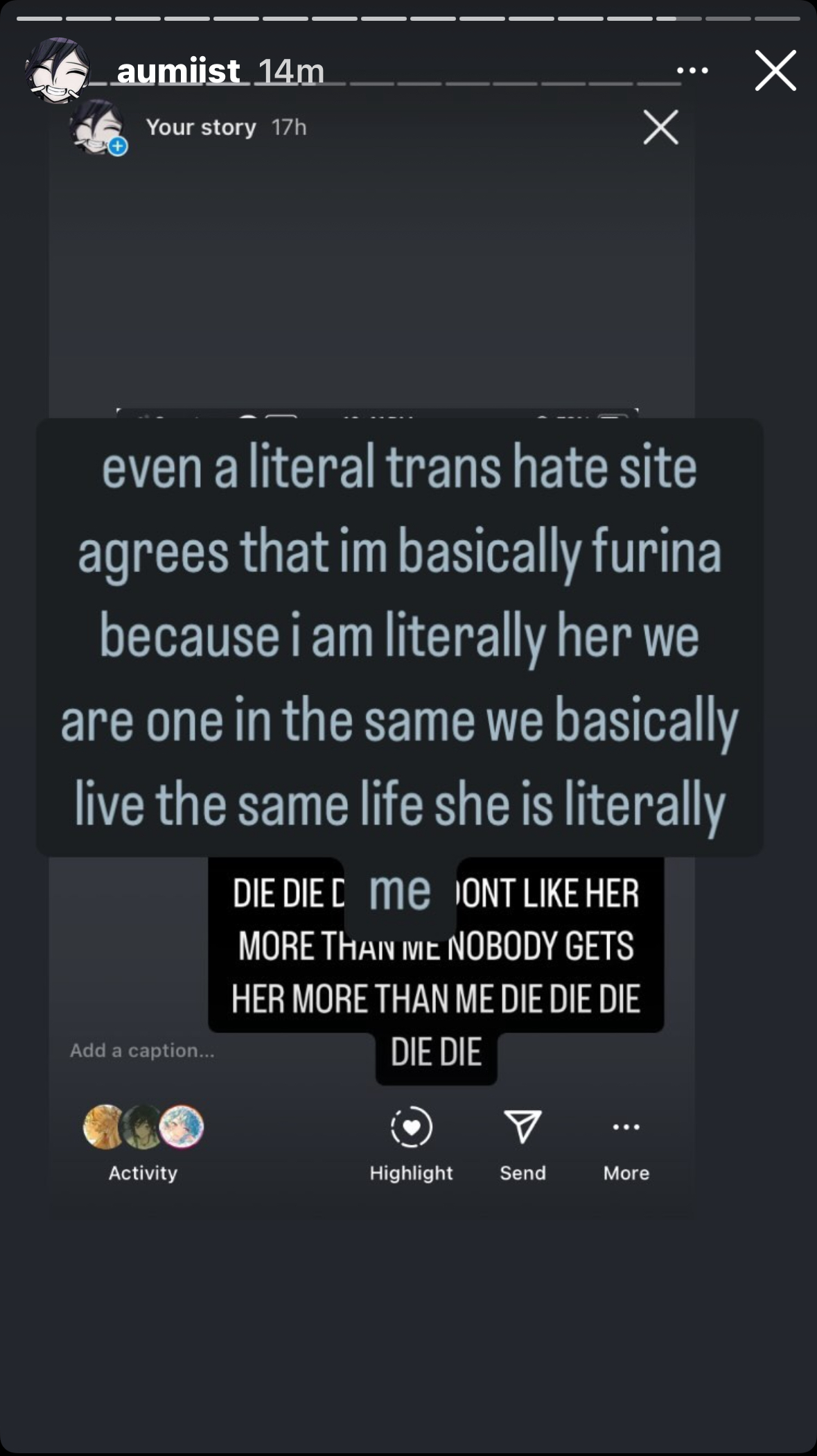Tap the story progress bar segments at top
Viewport: 817px width, 1456px height.
pyautogui.click(x=408, y=18)
